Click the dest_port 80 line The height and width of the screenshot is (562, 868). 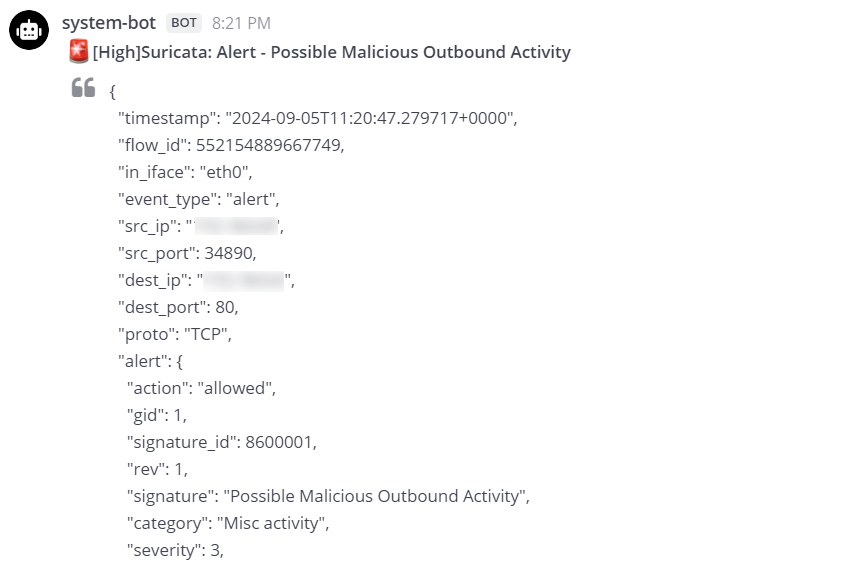[x=178, y=307]
